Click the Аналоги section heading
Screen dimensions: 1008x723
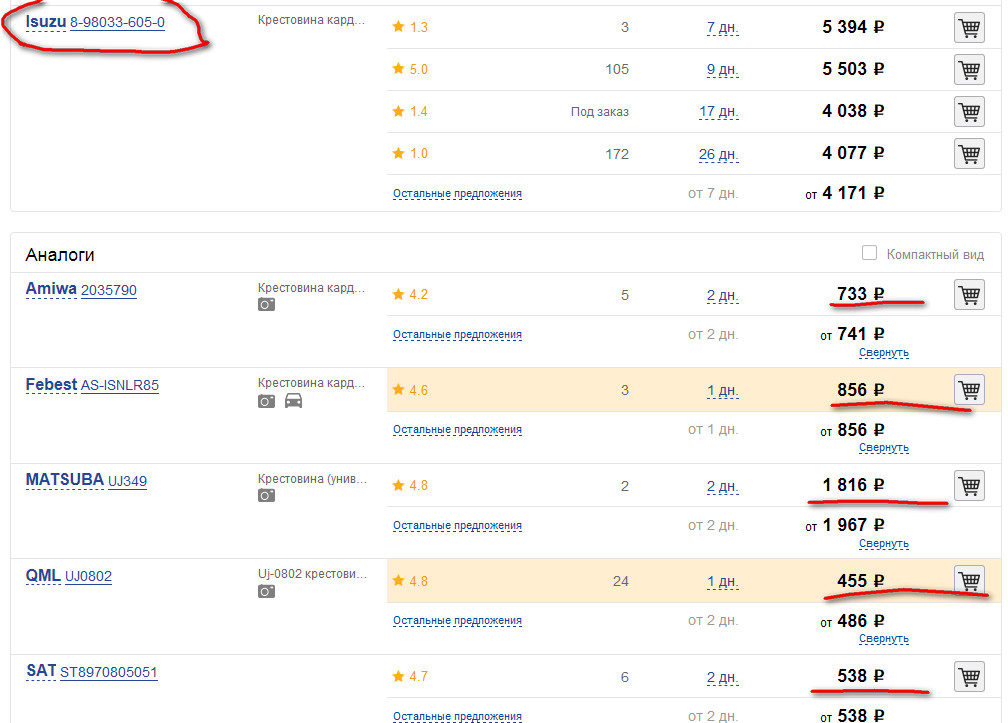[60, 255]
